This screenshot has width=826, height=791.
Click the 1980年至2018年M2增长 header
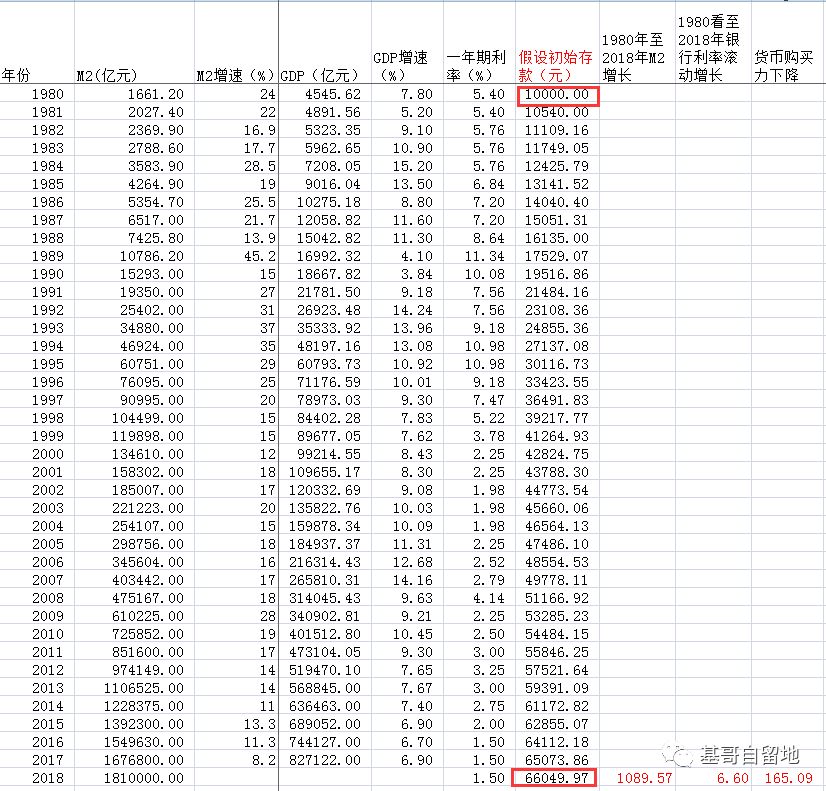633,57
